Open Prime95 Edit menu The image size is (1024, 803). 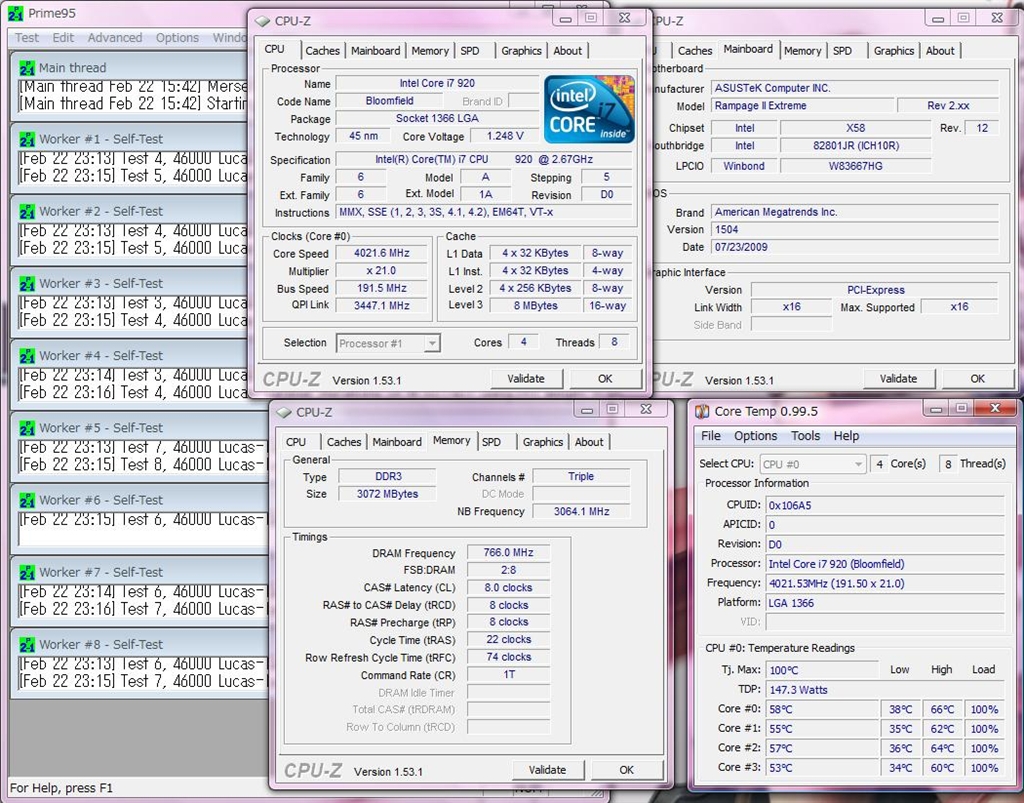63,38
